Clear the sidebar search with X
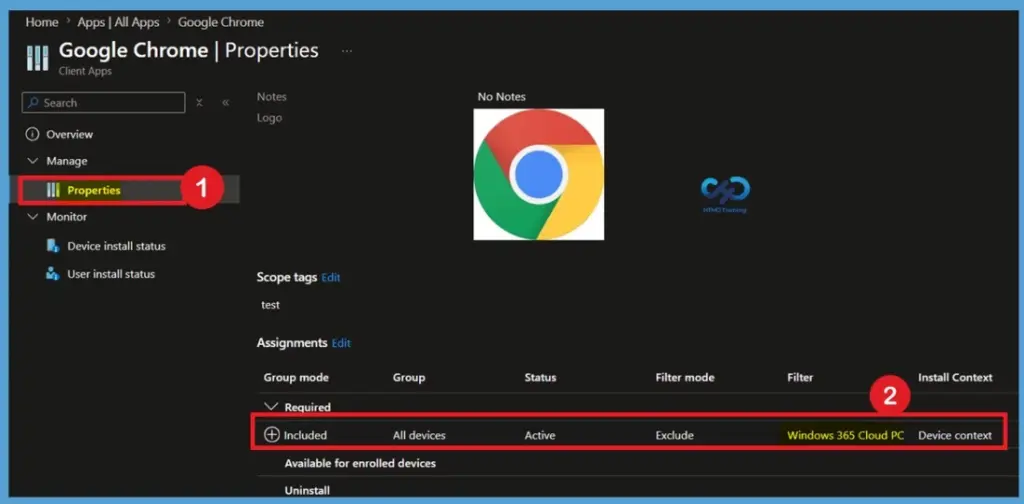Viewport: 1024px width, 504px height. 199,102
